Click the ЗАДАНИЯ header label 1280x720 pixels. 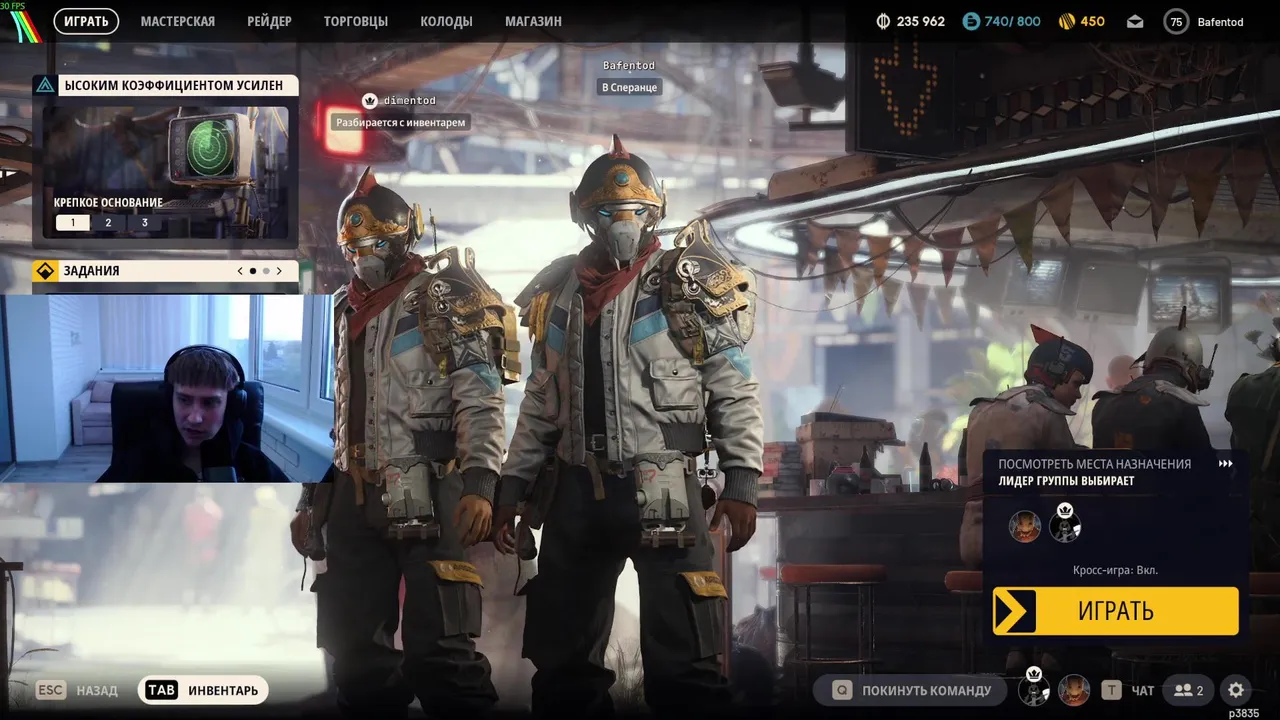pos(91,271)
